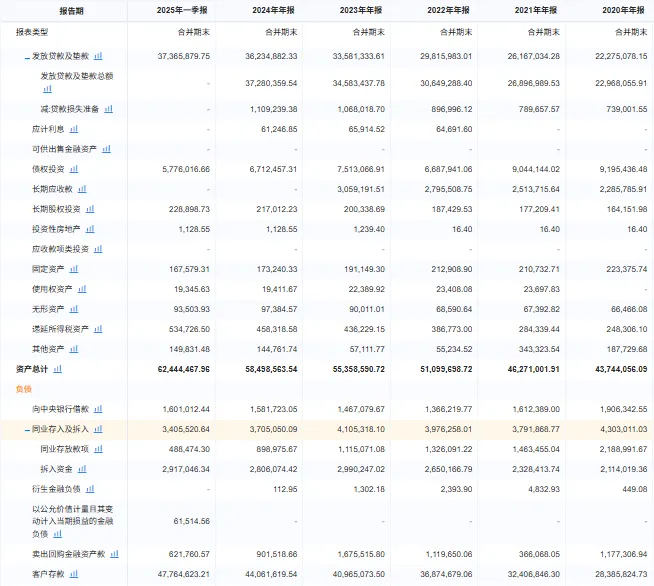
Task: Select central bank borrowing 1,601,012.44
Action: point(186,410)
